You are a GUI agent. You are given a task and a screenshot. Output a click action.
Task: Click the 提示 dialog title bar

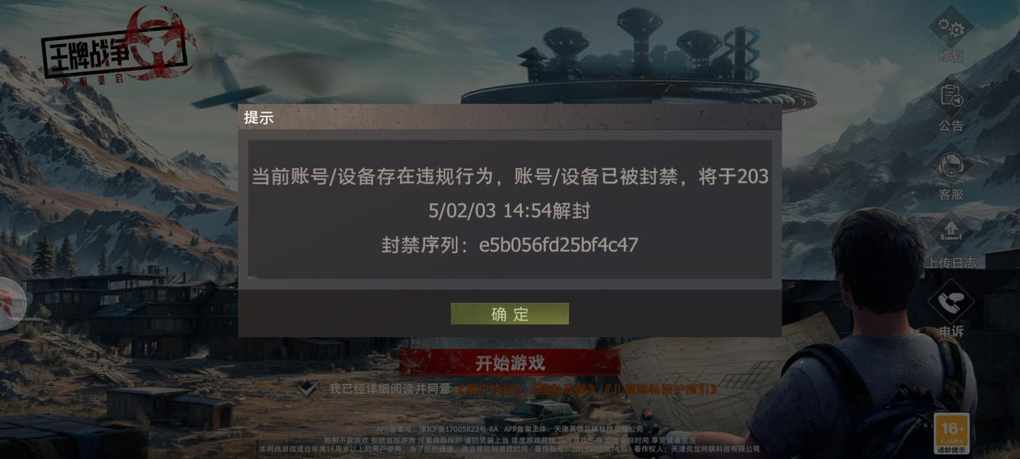pos(510,117)
